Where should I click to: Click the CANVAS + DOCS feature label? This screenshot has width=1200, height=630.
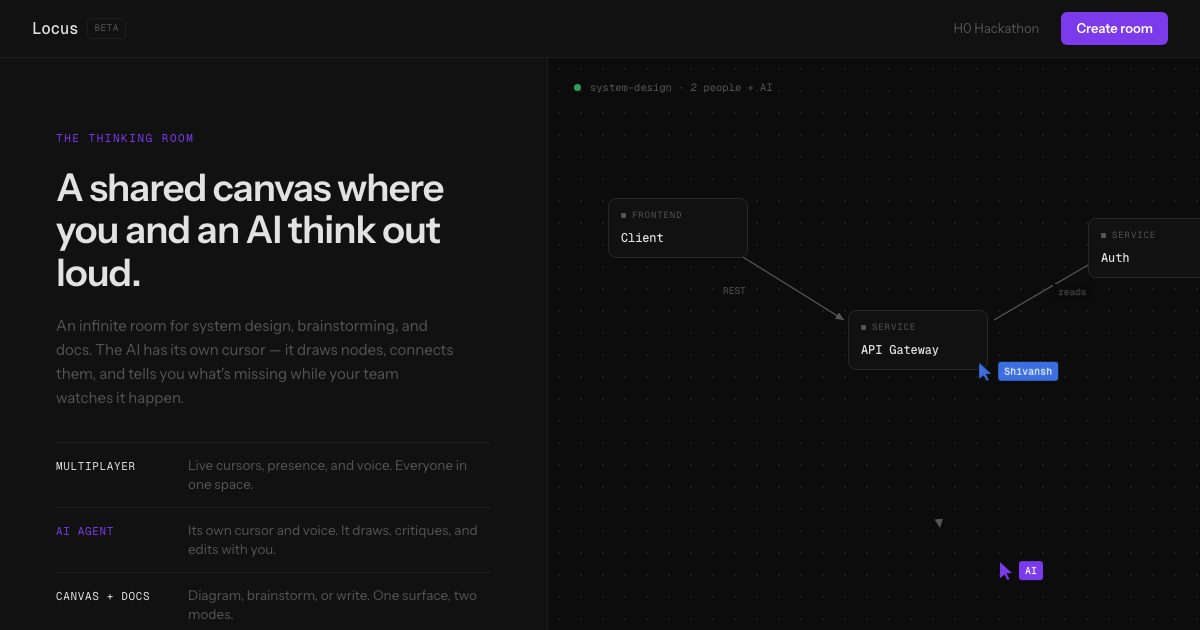click(103, 596)
